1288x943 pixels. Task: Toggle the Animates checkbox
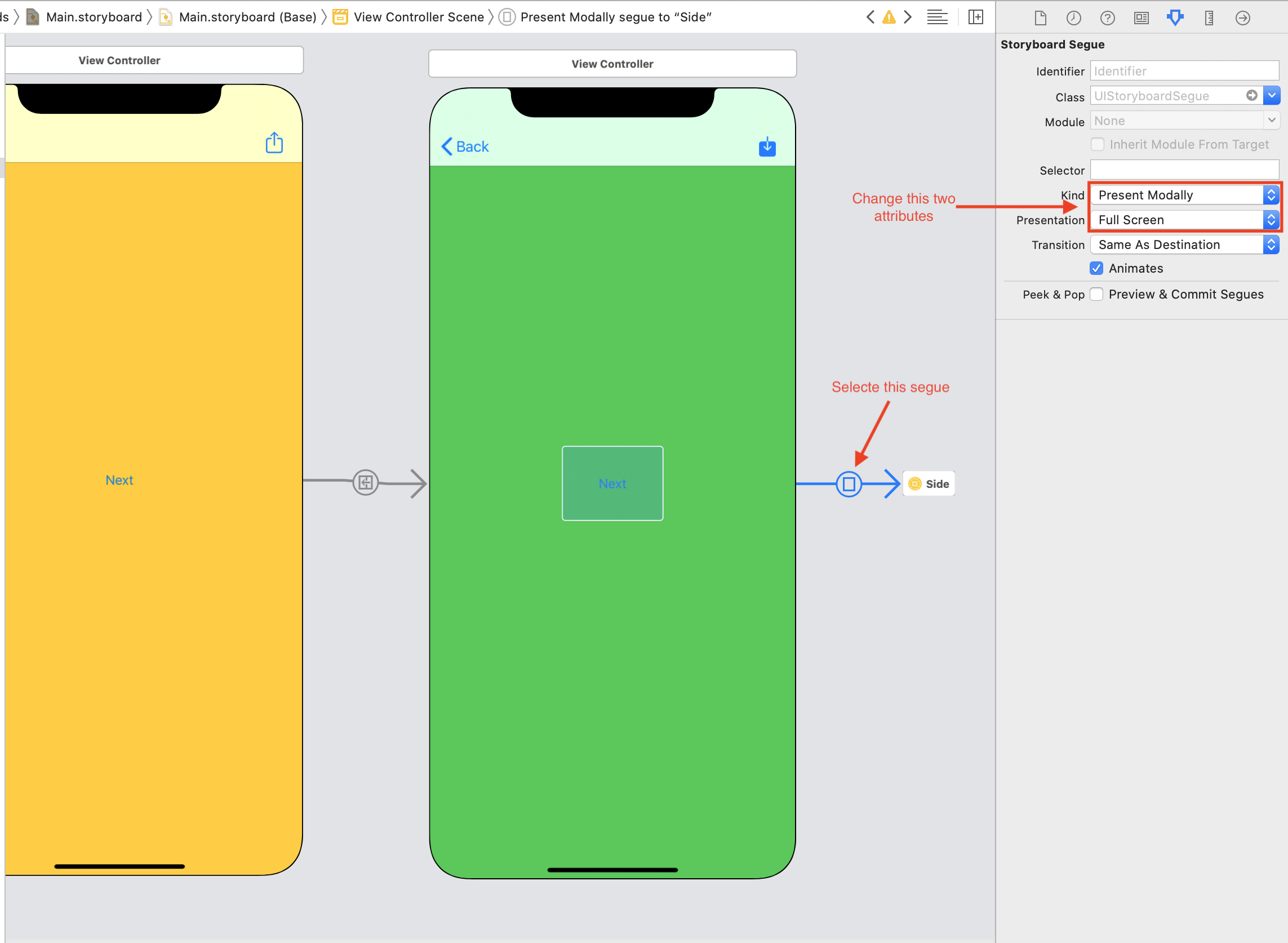[x=1097, y=268]
